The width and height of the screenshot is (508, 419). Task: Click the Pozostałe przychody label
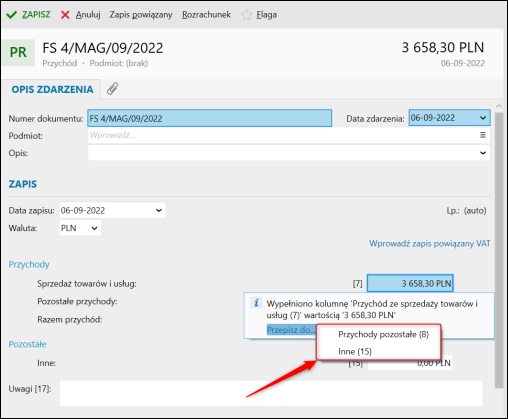pos(77,302)
